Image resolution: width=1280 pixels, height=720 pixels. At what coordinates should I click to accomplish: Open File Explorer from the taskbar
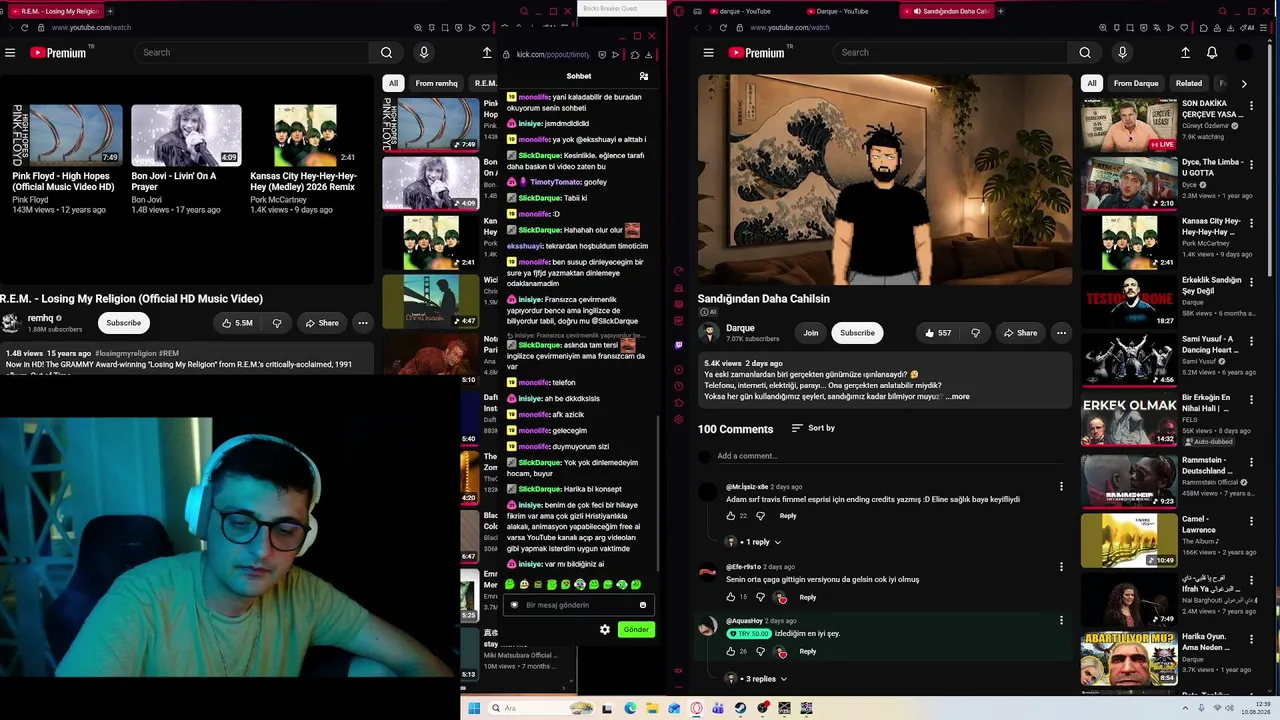pos(652,708)
